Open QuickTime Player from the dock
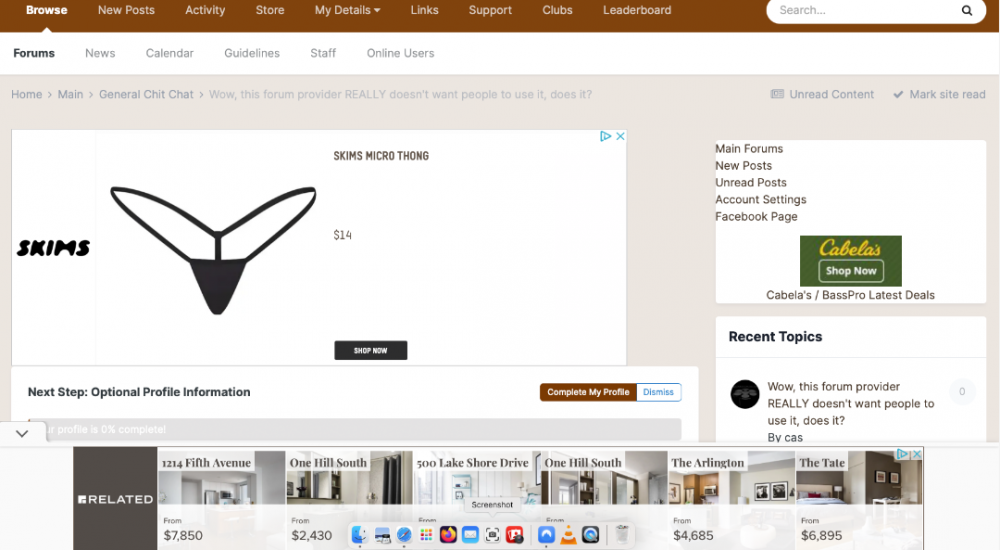1000x550 pixels. coord(591,535)
